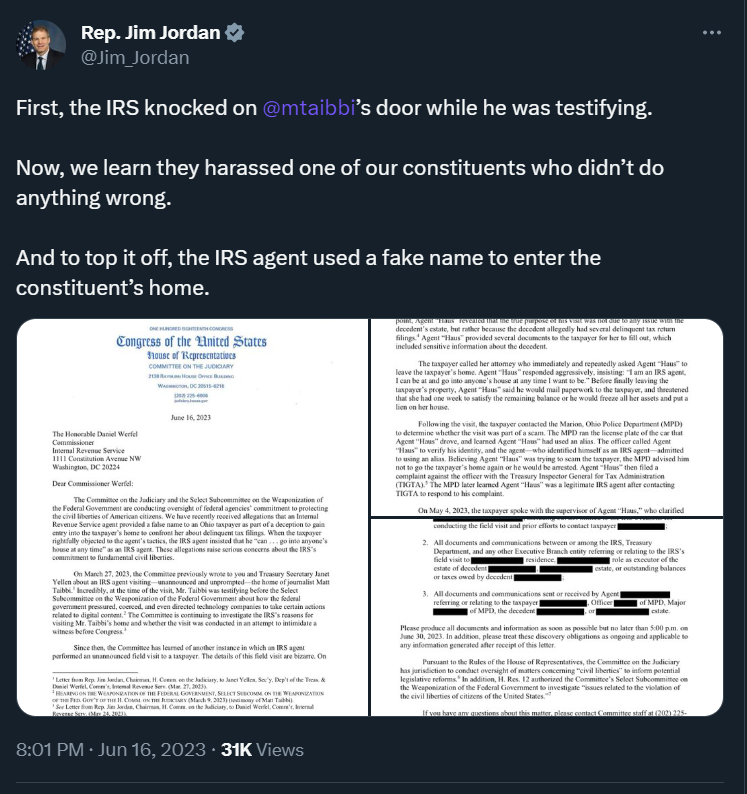This screenshot has height=794, width=747.
Task: Click the "And to top it off" paragraph
Action: [x=308, y=273]
